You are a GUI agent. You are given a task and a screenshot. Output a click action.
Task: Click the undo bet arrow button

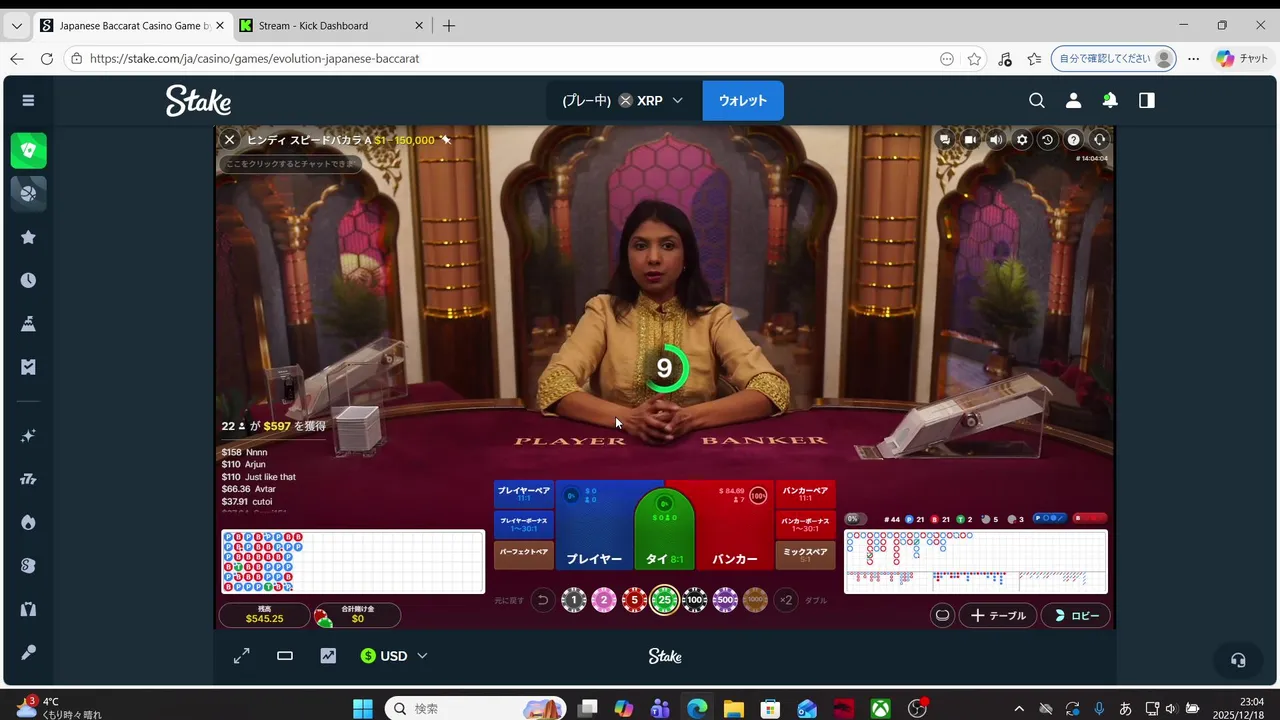click(x=542, y=600)
